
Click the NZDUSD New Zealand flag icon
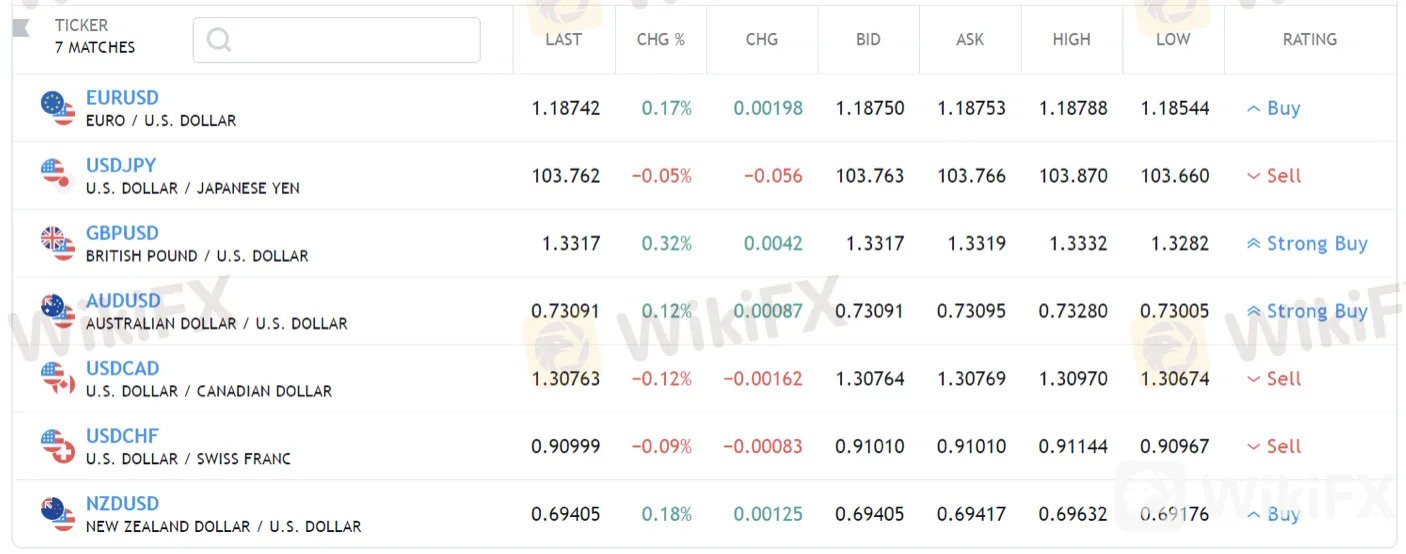point(58,514)
